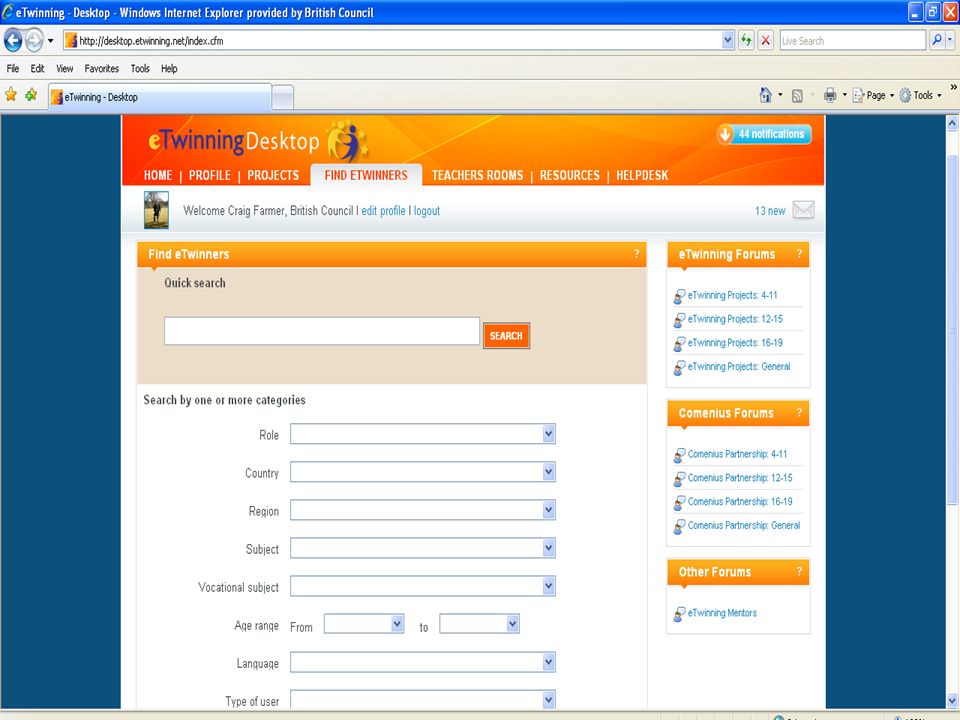Click the forum icon beside eTwinning Mentors

[x=679, y=614]
